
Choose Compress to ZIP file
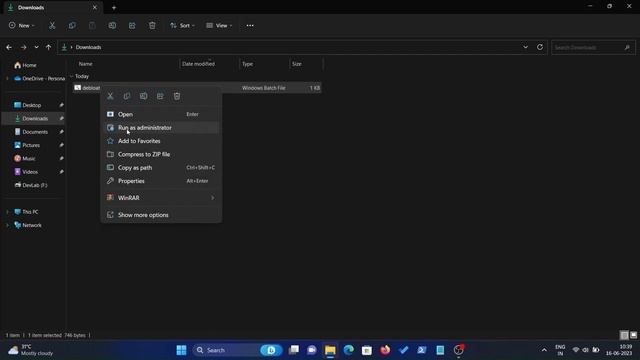pos(161,154)
